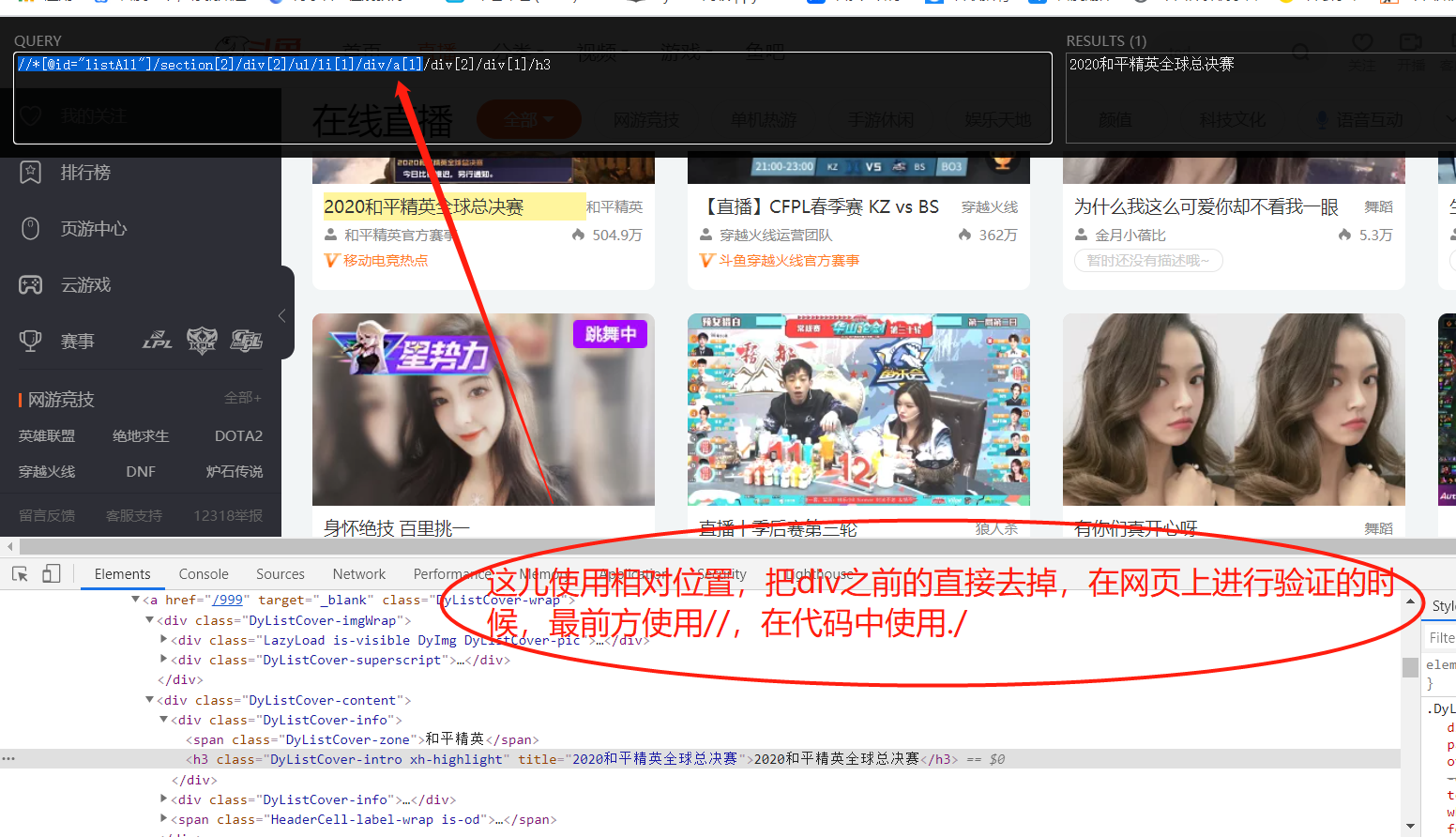Open the 华山论剑 stream thumbnail
This screenshot has width=1456, height=837.
[858, 409]
